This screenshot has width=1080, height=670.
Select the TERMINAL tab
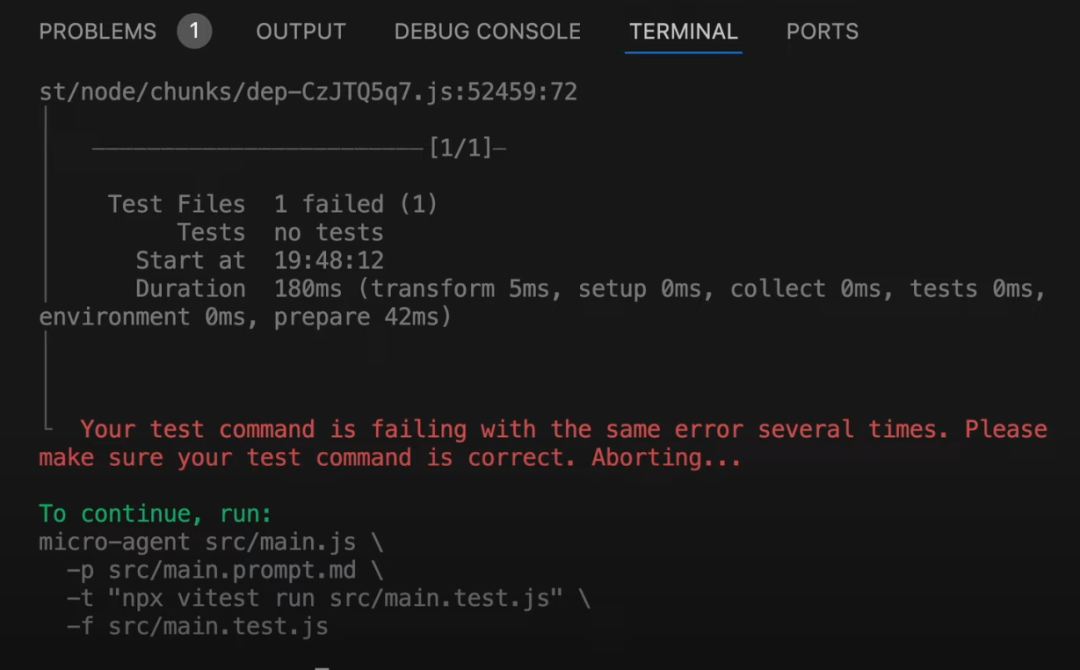click(x=683, y=32)
